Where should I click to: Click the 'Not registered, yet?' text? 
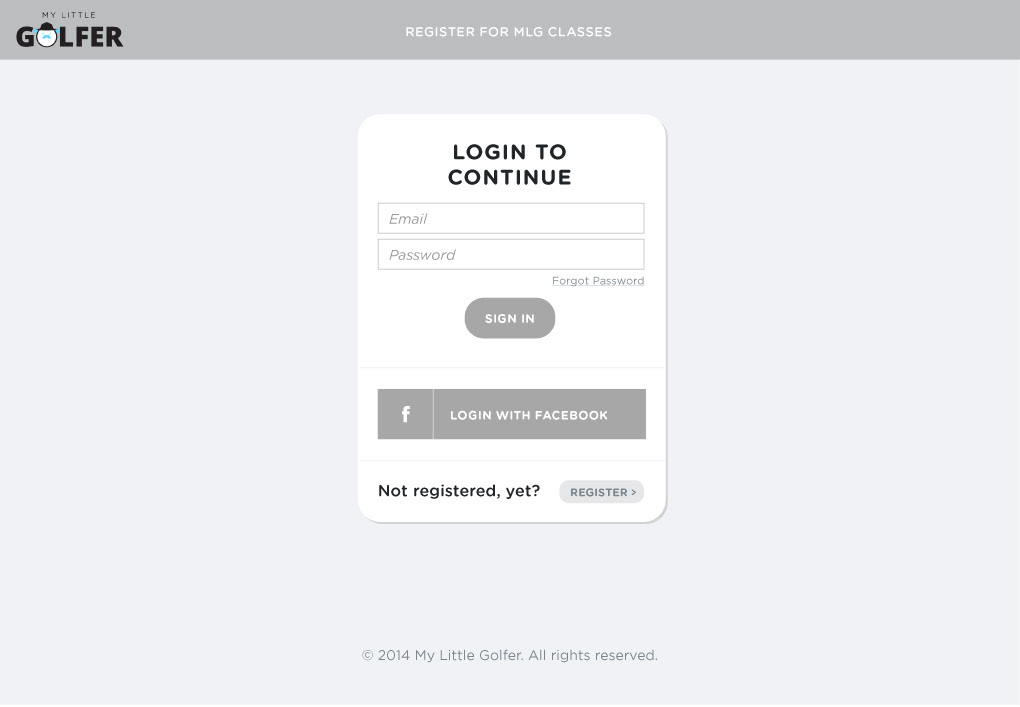[459, 490]
